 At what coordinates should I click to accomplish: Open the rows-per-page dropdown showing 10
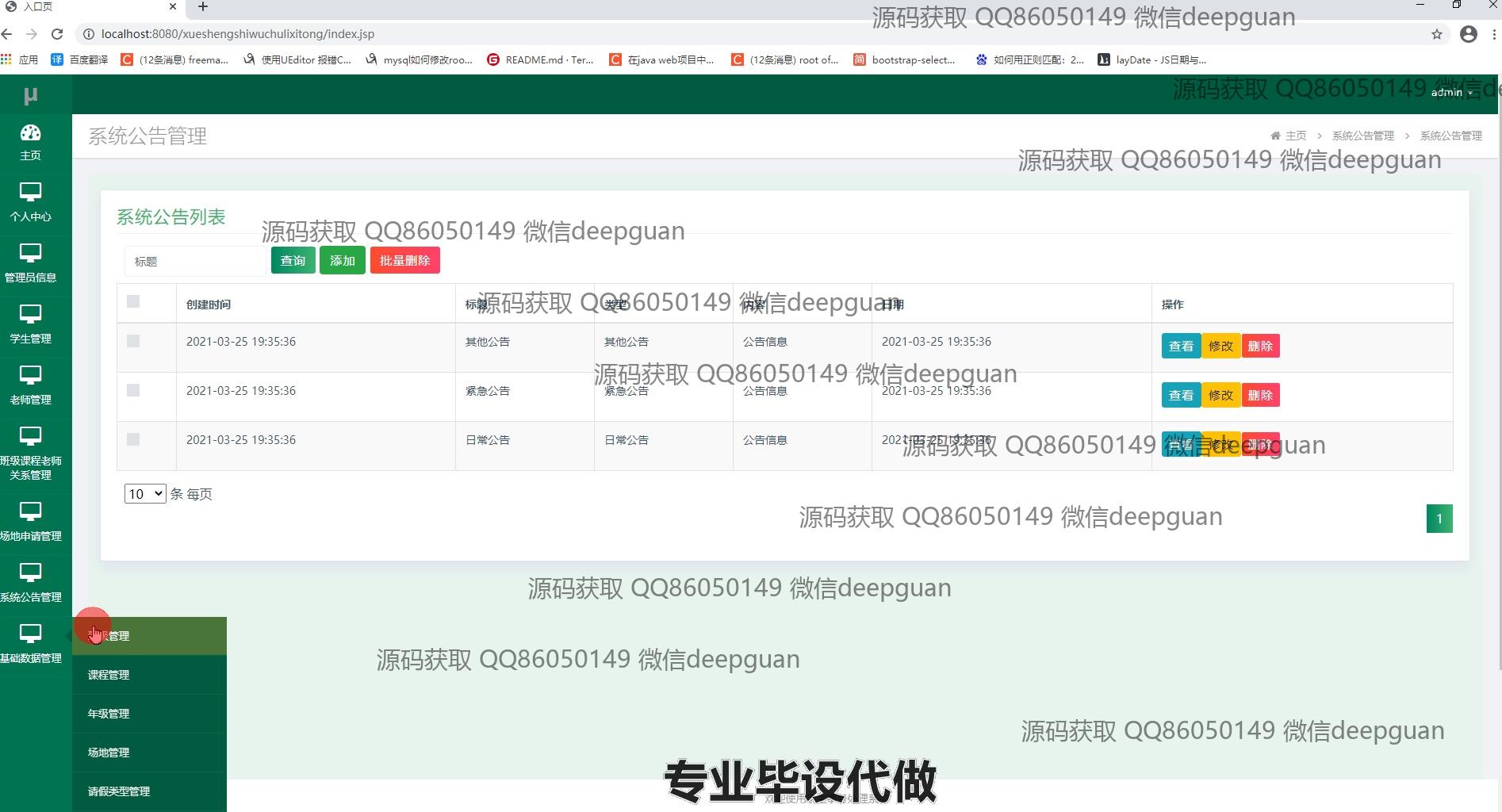coord(144,494)
